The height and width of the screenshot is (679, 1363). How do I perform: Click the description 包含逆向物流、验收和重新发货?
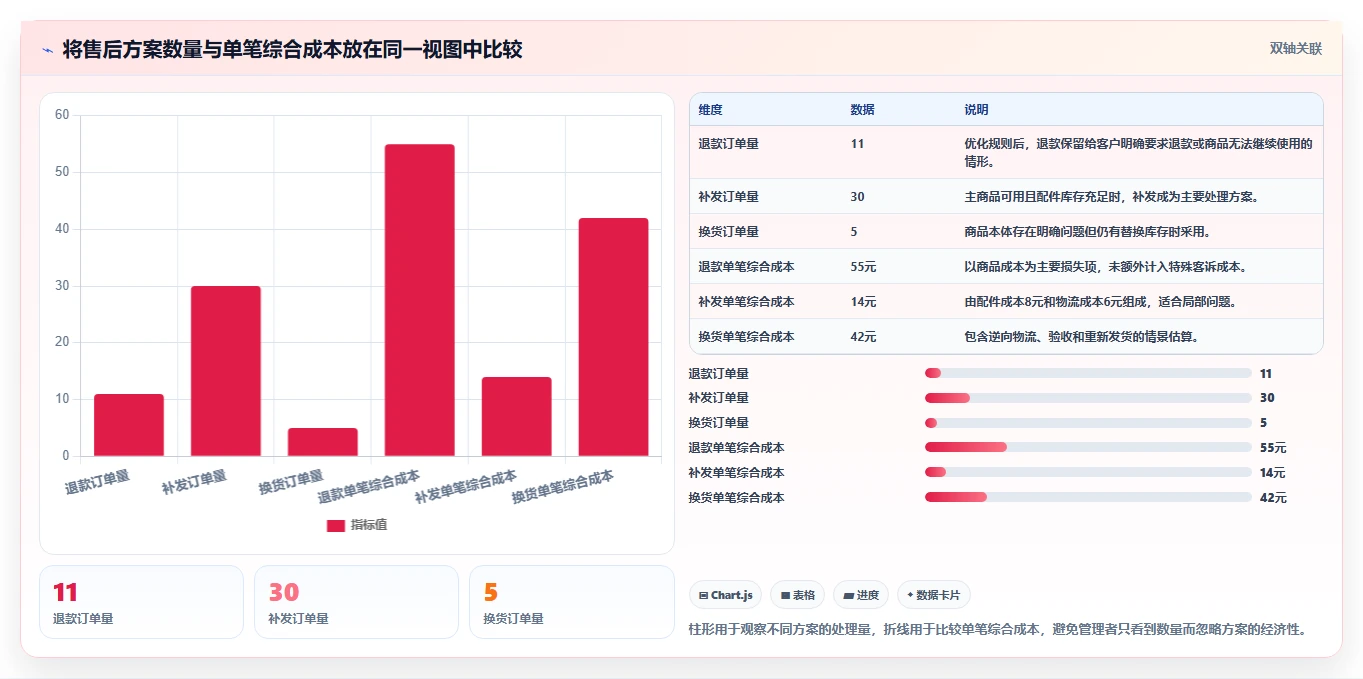[1082, 337]
